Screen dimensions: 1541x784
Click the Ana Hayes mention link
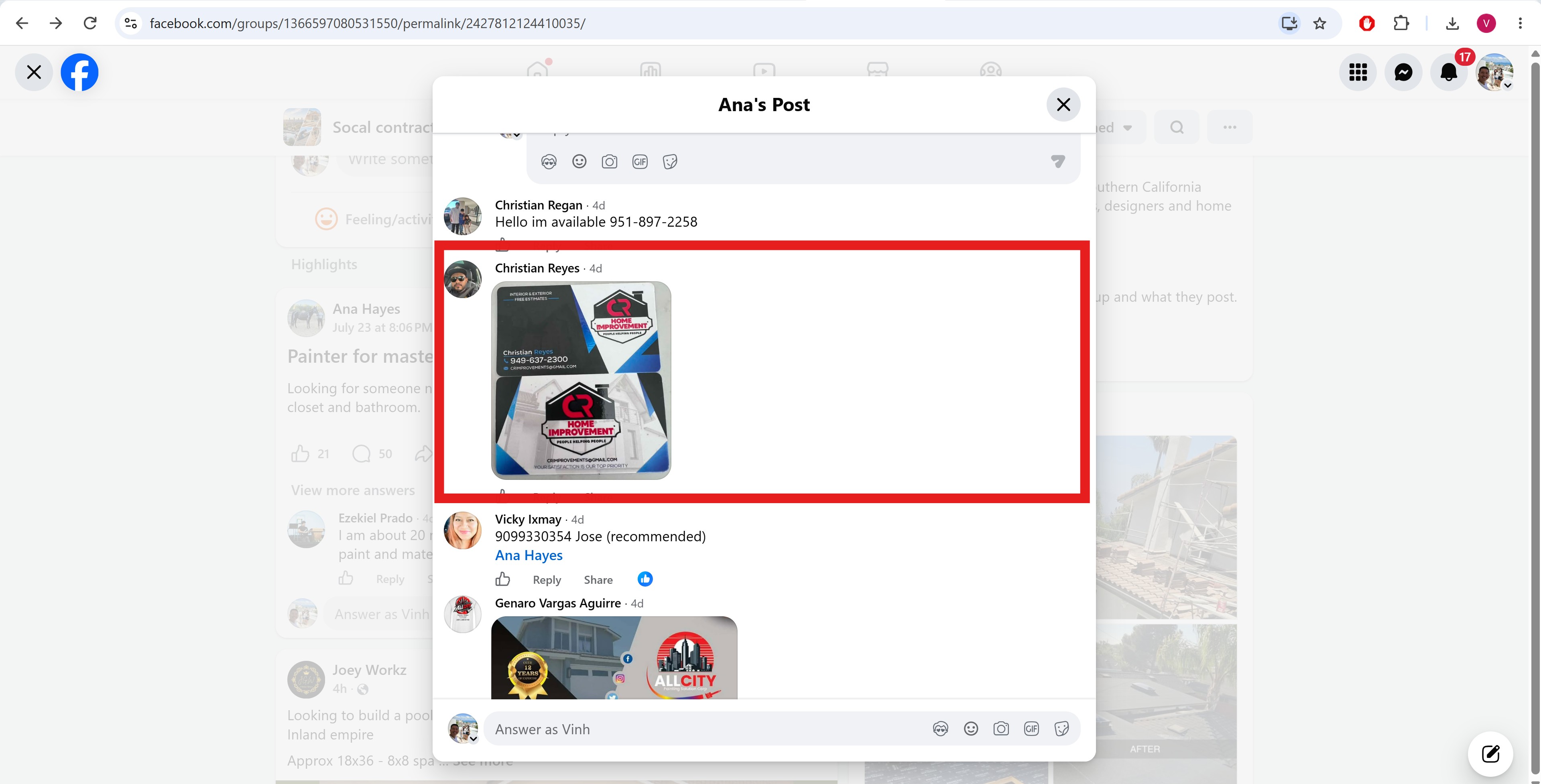(529, 556)
